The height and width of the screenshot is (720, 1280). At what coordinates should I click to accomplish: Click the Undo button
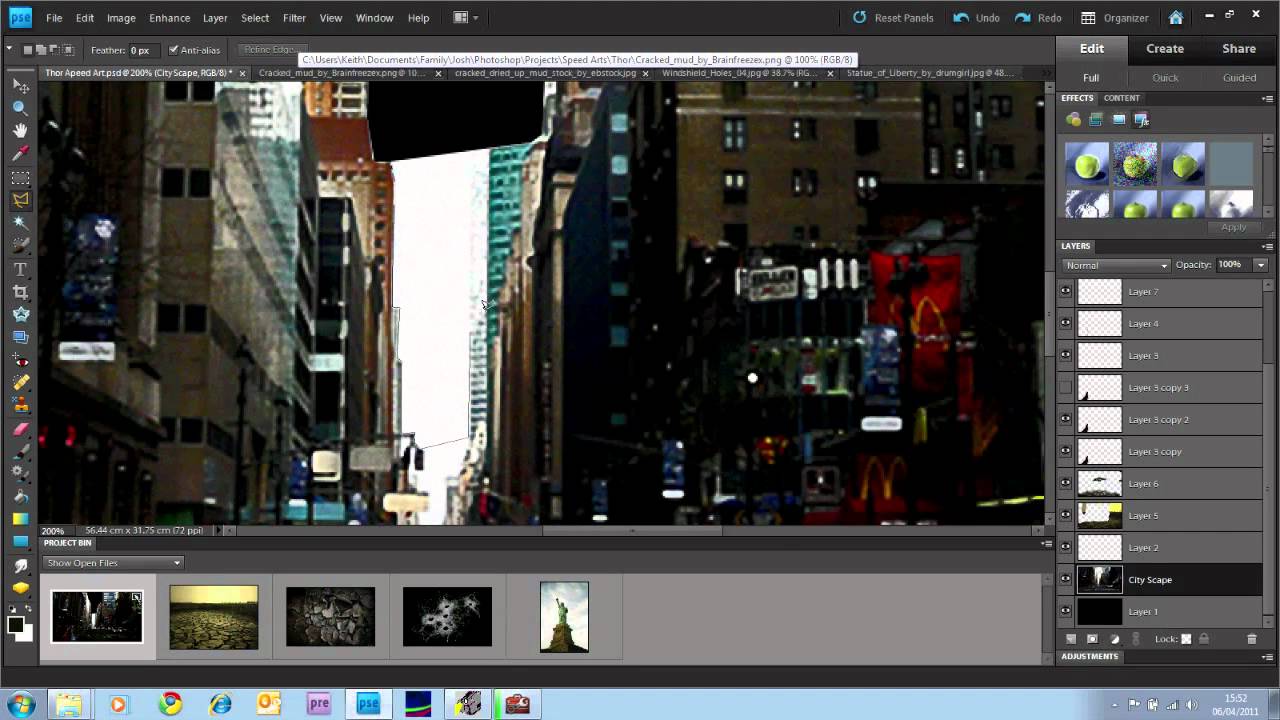[x=976, y=18]
